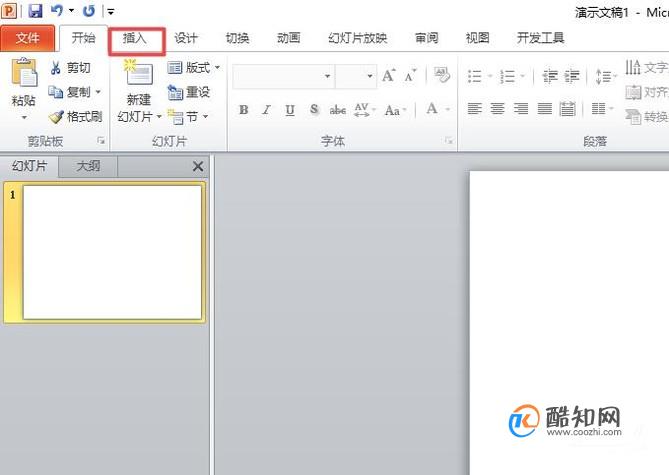Customize the Quick Access Toolbar dropdown

pos(111,12)
